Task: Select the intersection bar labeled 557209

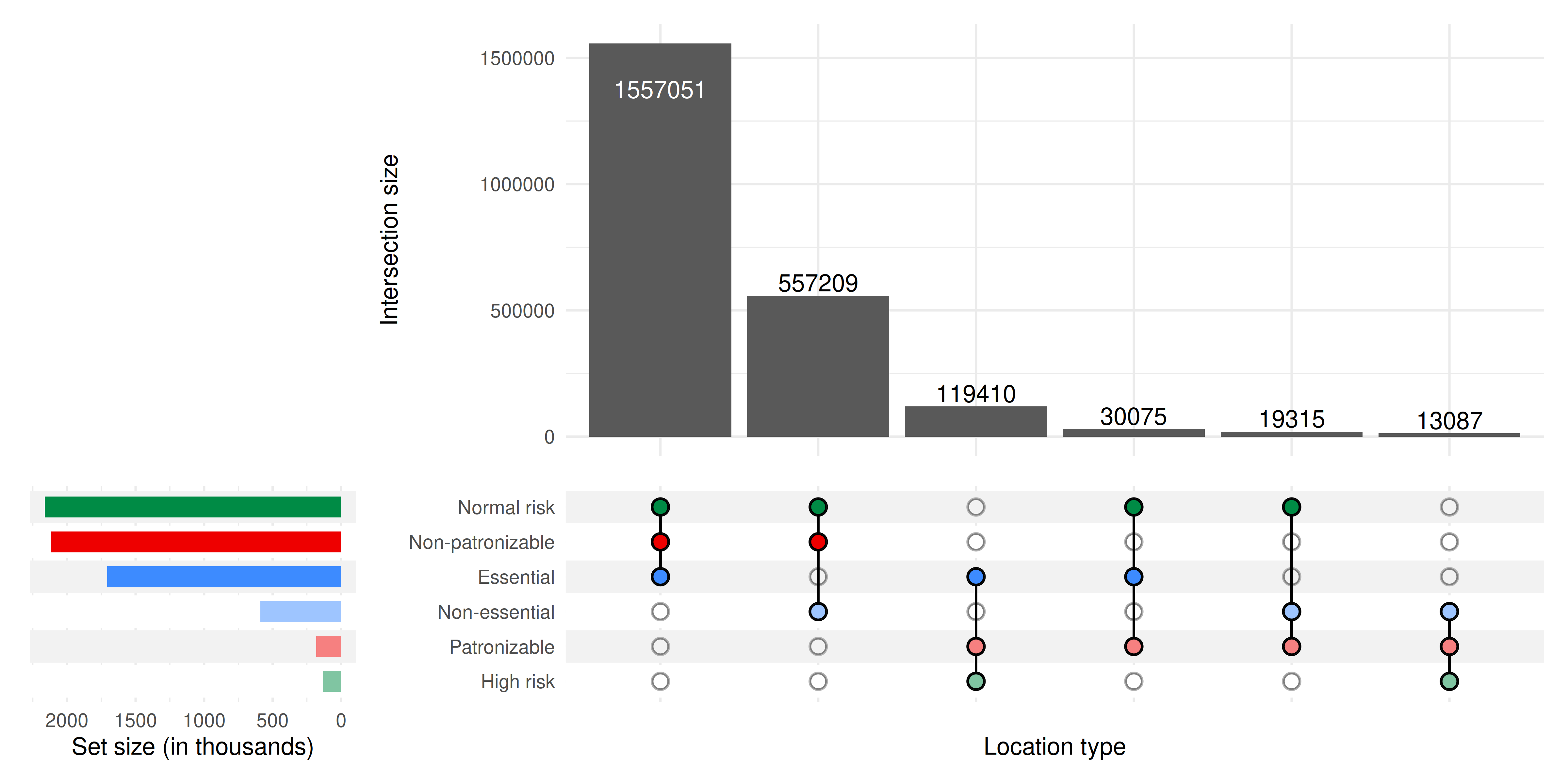Action: point(817,366)
